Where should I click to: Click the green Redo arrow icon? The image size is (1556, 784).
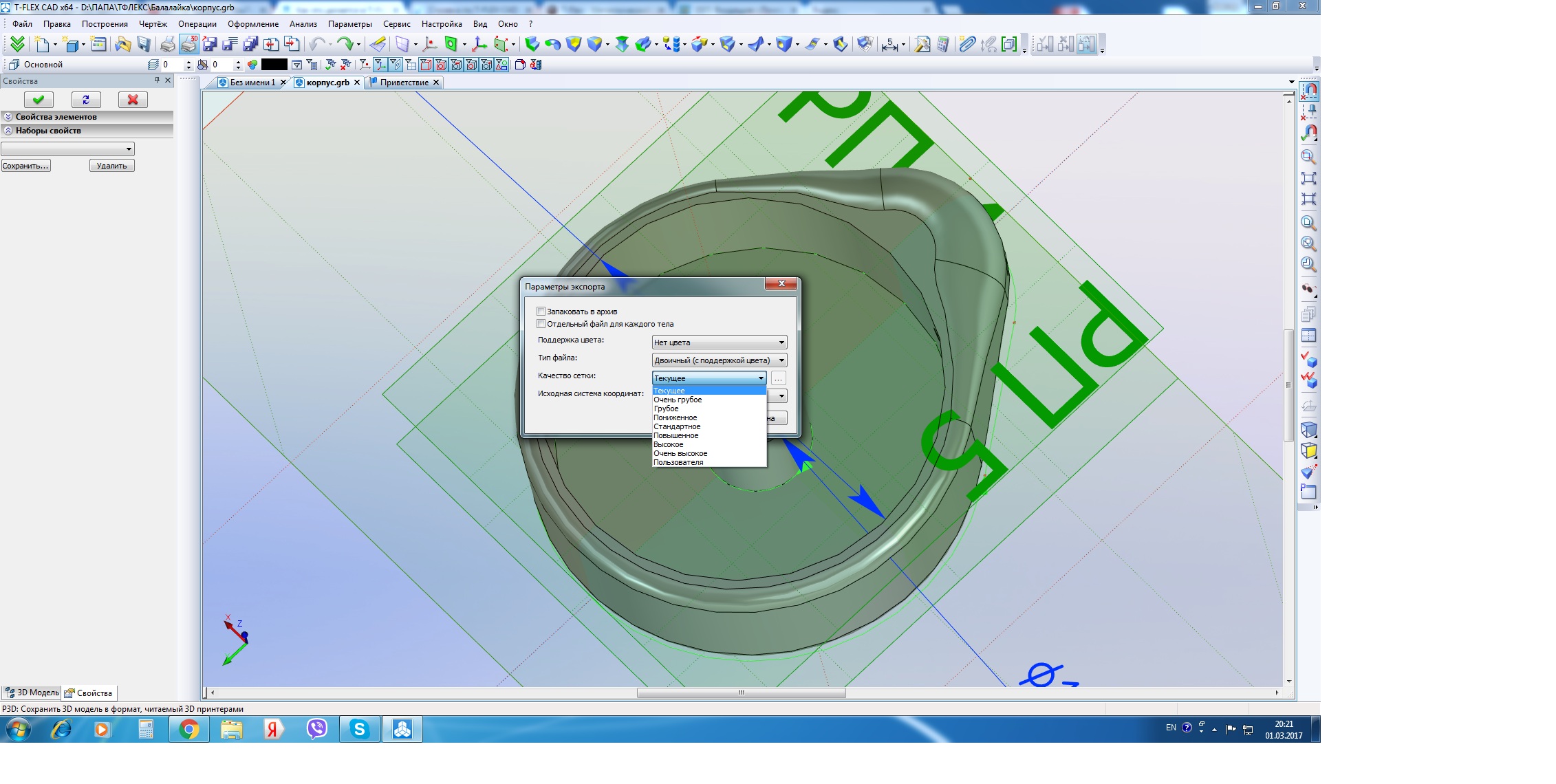pyautogui.click(x=345, y=45)
